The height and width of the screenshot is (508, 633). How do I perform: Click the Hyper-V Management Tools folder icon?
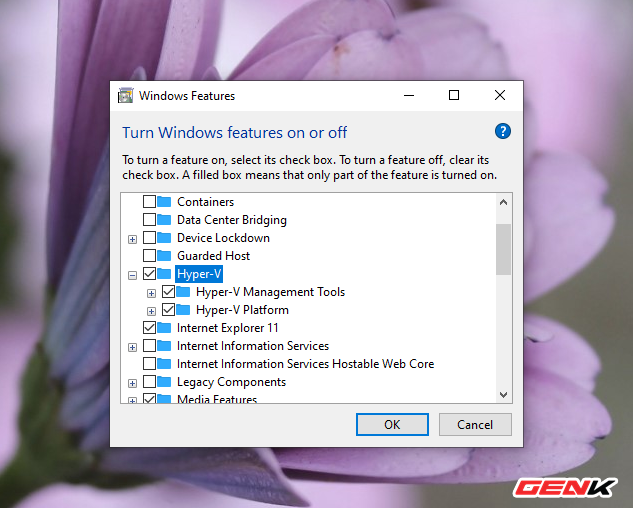pos(183,291)
